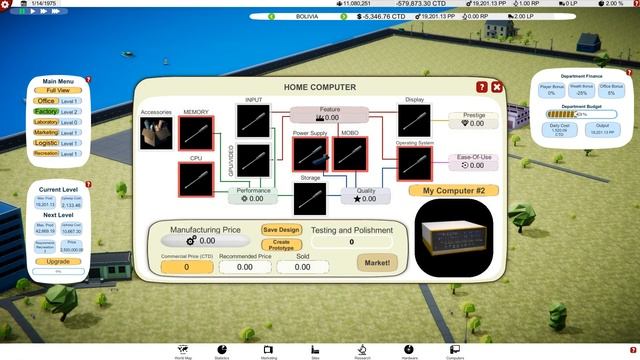Click the Ease-Of-Use stat box

point(473,162)
